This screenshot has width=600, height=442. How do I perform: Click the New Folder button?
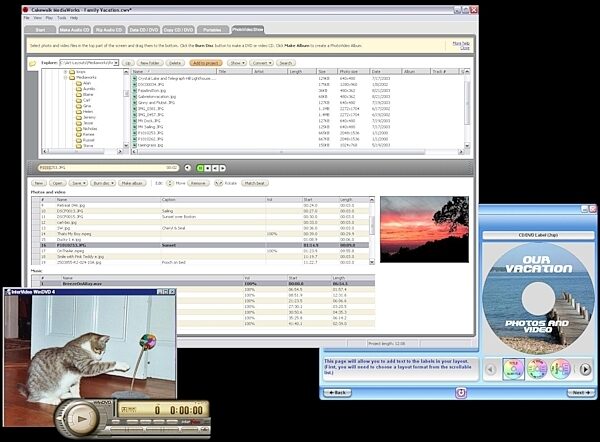point(150,63)
